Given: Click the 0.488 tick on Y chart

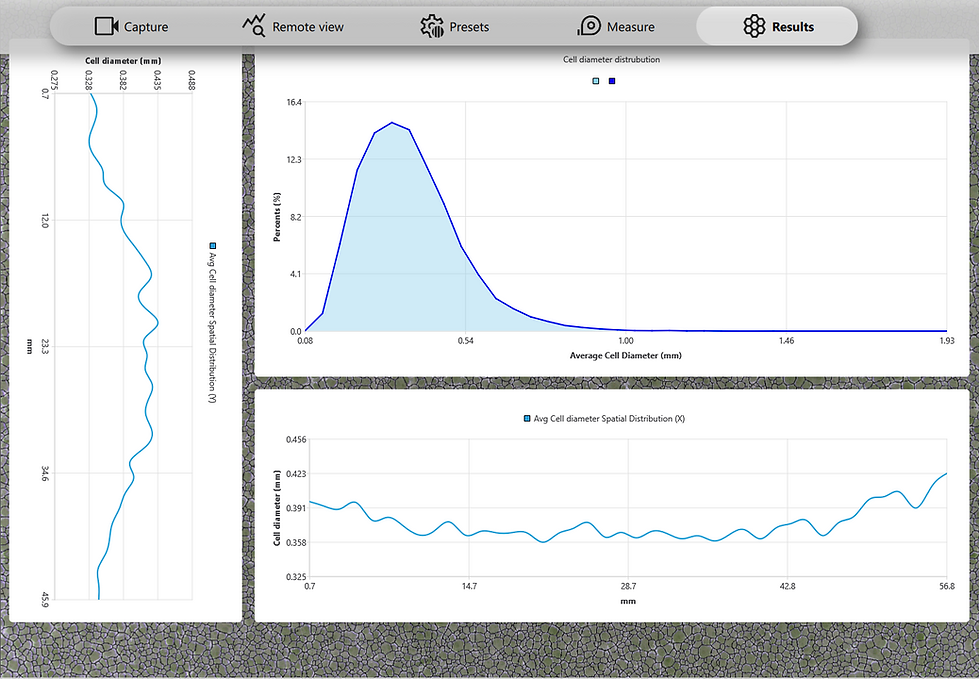Looking at the screenshot, I should pos(192,80).
